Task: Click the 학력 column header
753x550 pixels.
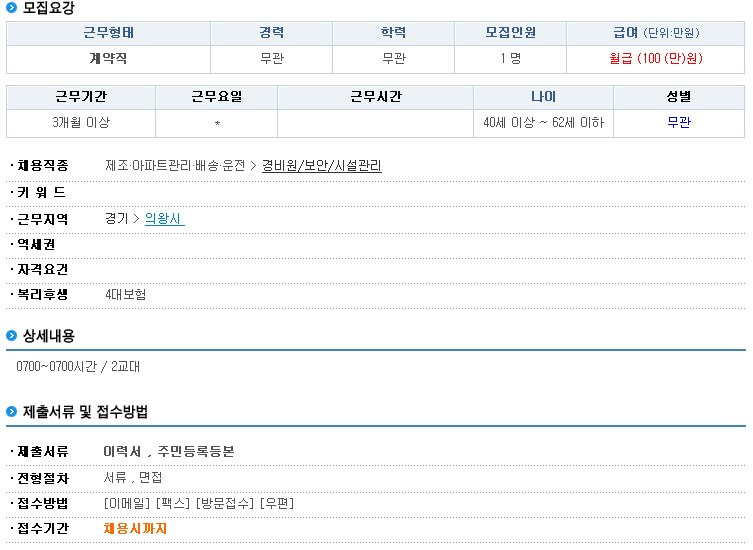Action: (393, 33)
